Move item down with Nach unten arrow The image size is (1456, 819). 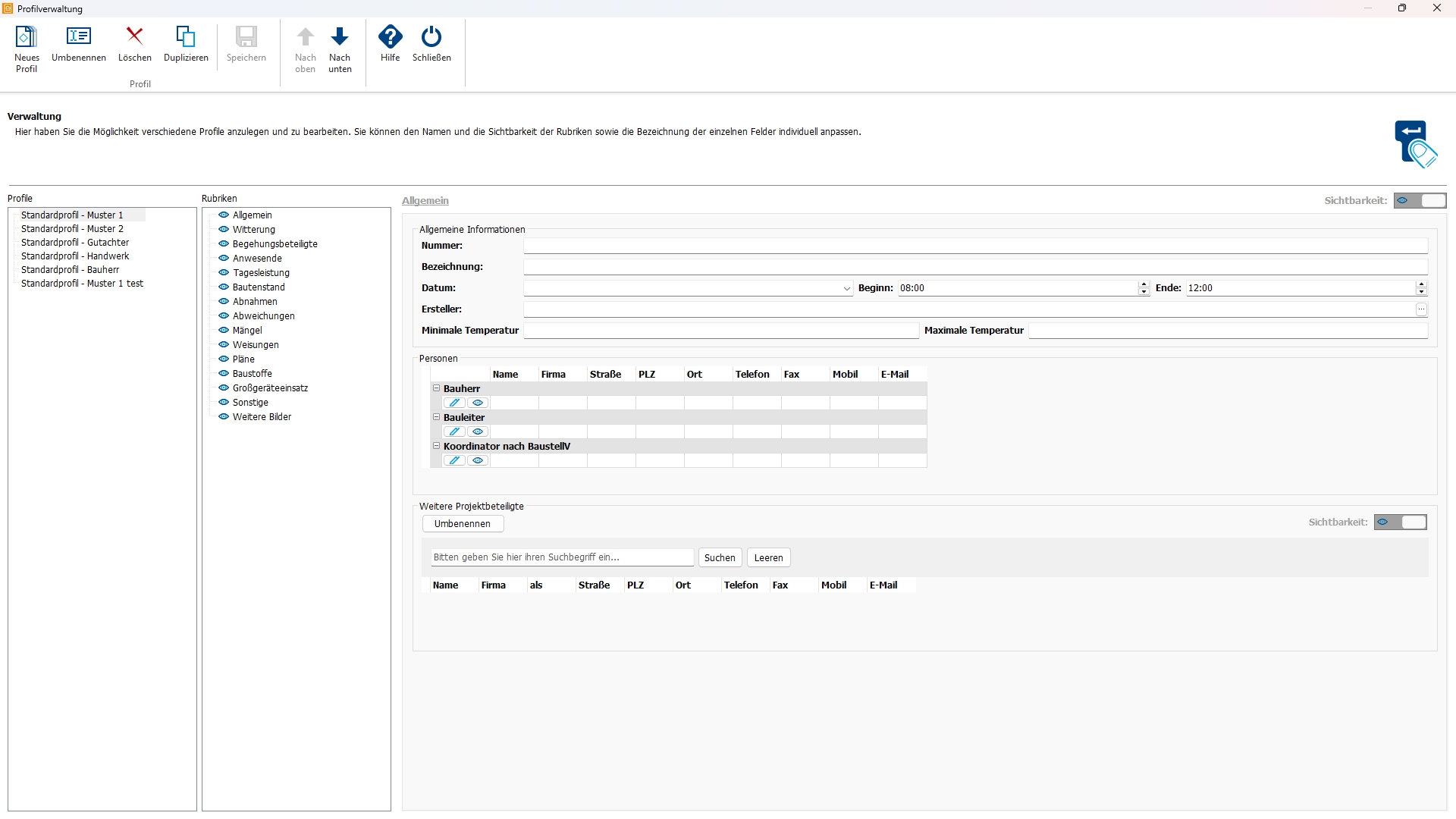(340, 37)
